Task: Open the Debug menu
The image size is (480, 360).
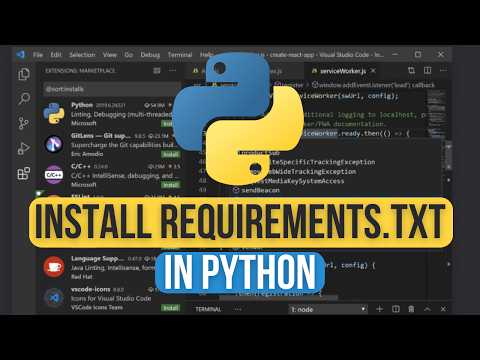Action: [150, 55]
